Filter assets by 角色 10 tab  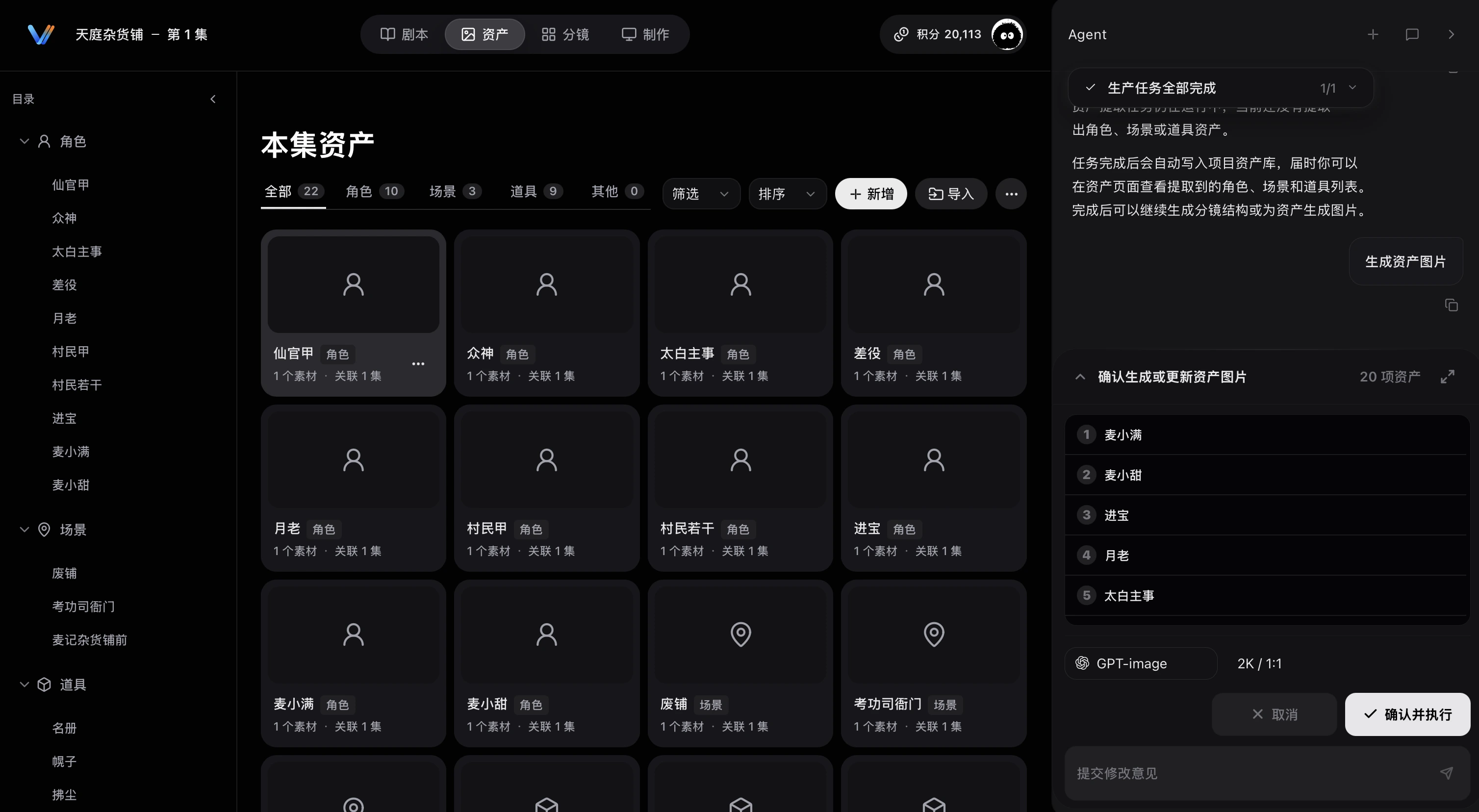coord(375,191)
